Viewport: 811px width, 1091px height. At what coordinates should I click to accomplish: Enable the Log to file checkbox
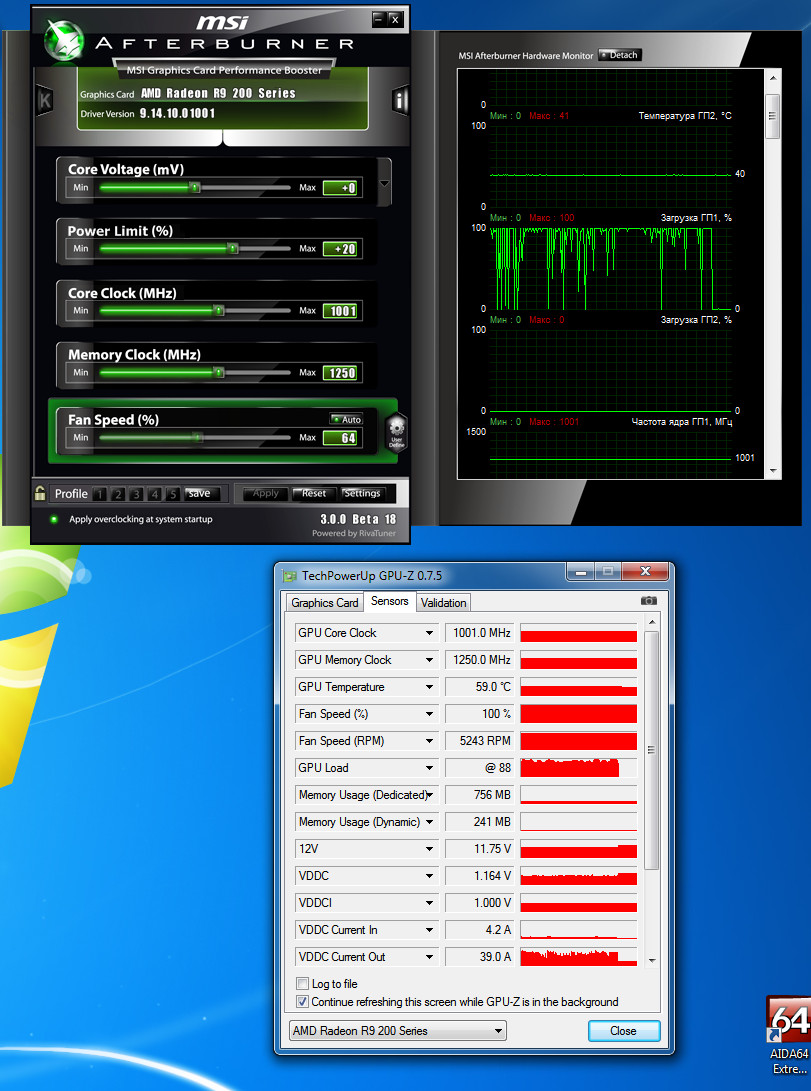(303, 984)
